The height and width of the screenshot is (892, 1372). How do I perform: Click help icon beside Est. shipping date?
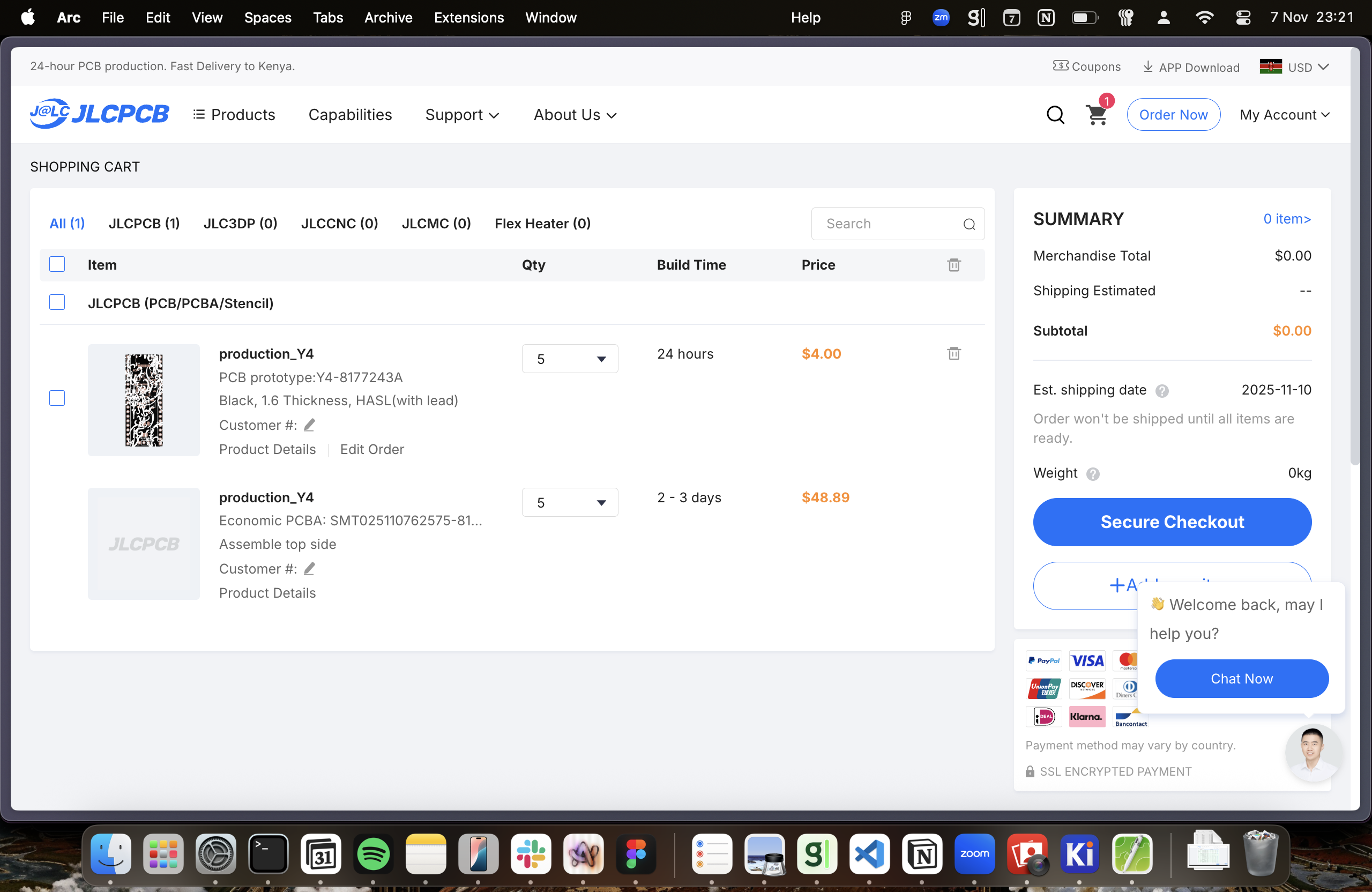(1161, 391)
